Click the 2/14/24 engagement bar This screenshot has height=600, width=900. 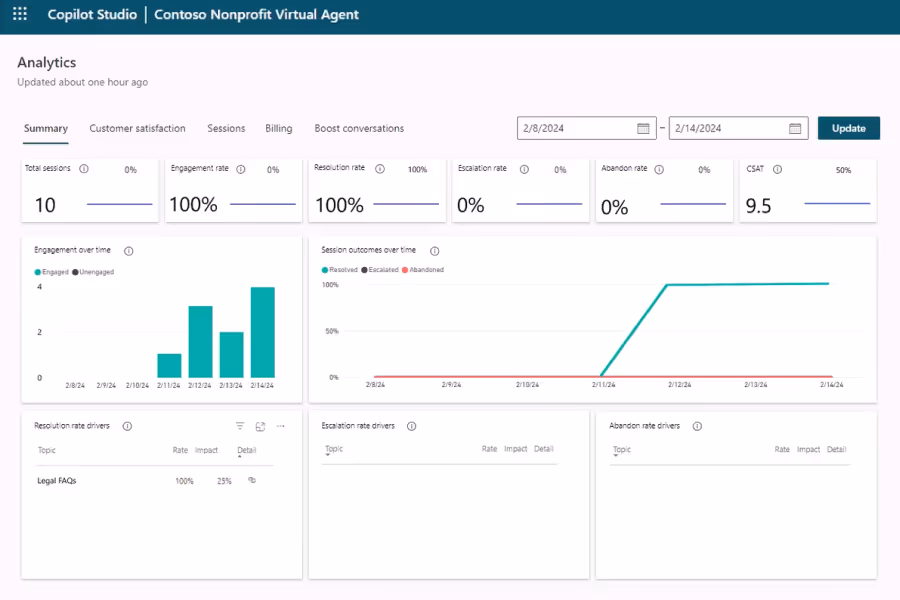point(262,332)
